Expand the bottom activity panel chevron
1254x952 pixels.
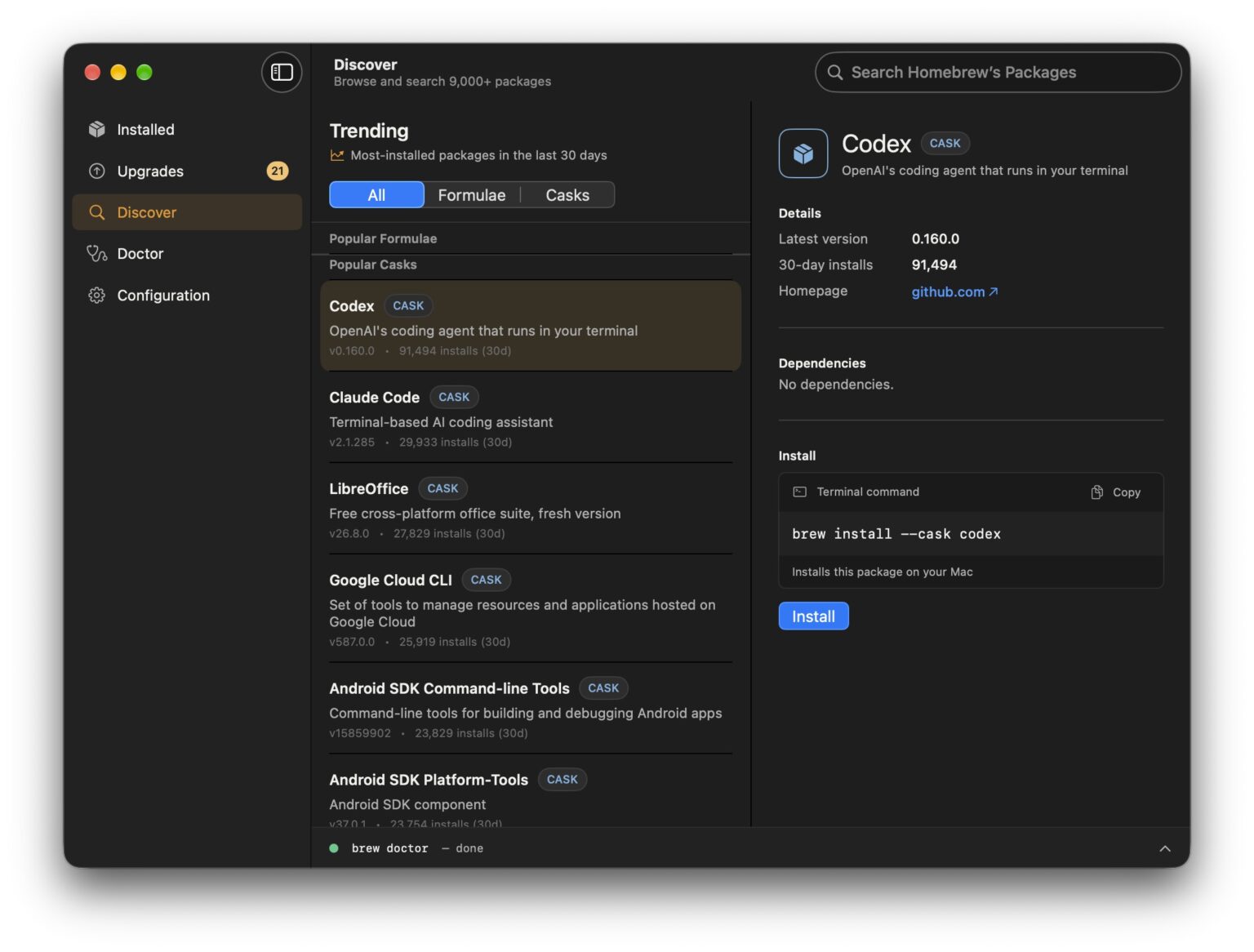pyautogui.click(x=1165, y=849)
